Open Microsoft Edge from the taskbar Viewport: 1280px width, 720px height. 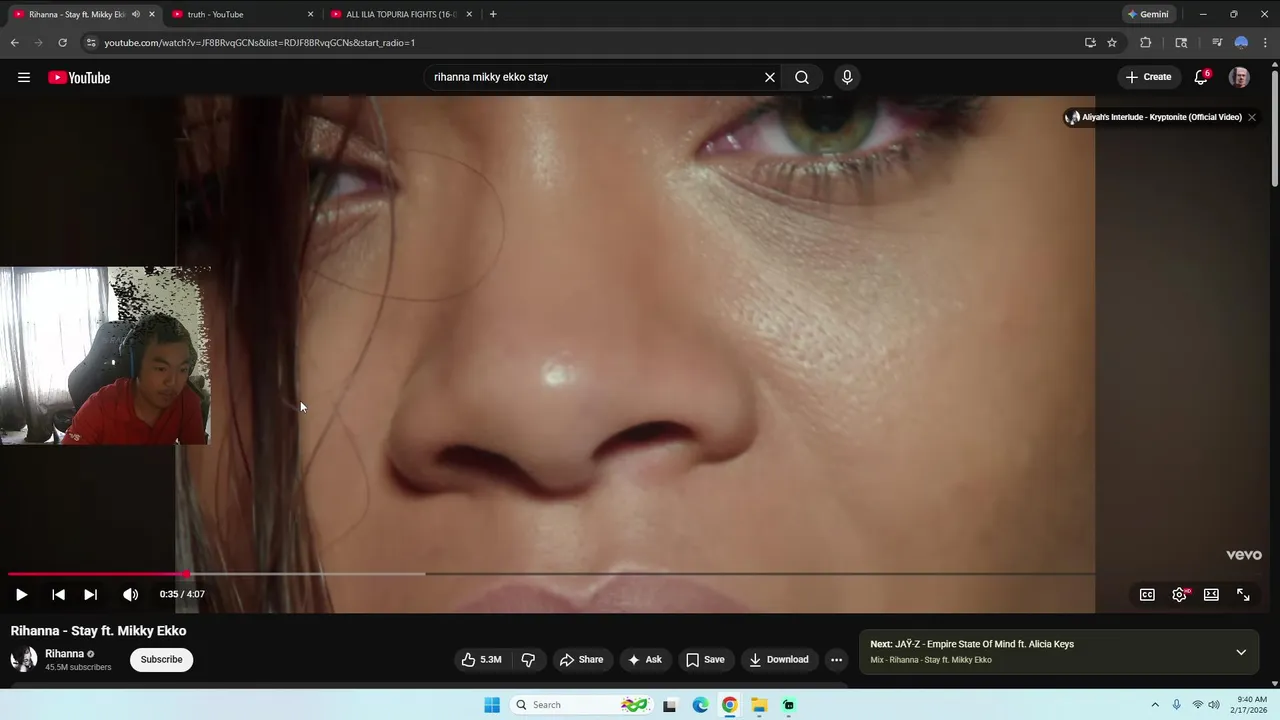pos(700,705)
